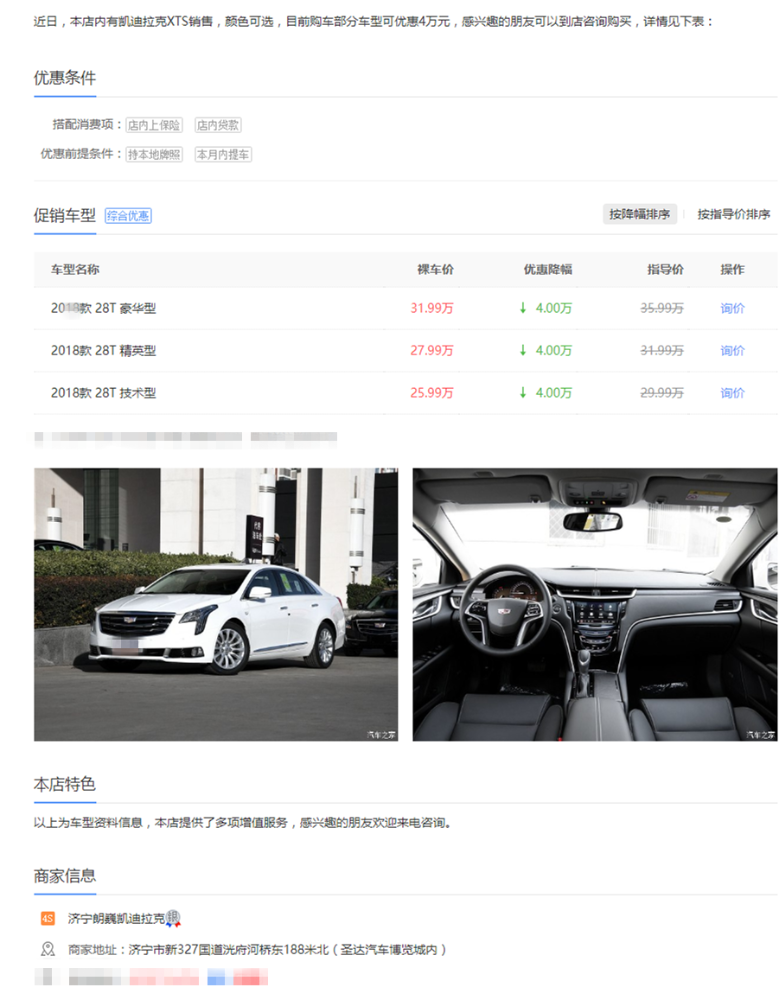779x1000 pixels.
Task: Click model name 28T 豪华型
Action: click(x=103, y=308)
